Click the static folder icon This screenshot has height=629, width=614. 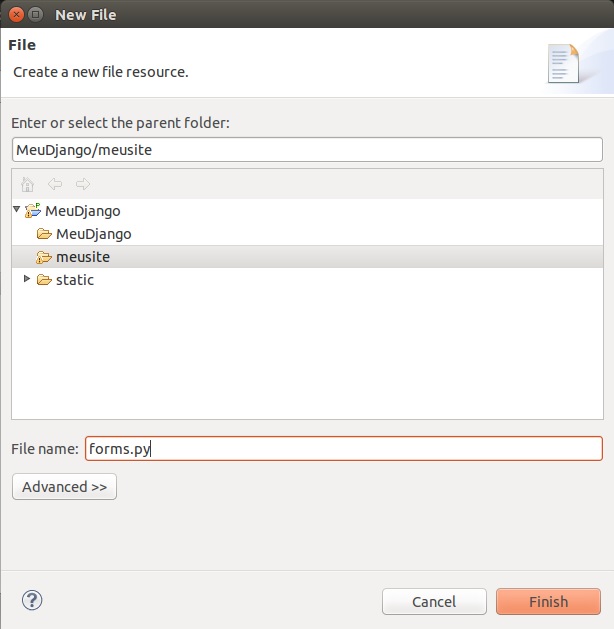[44, 280]
